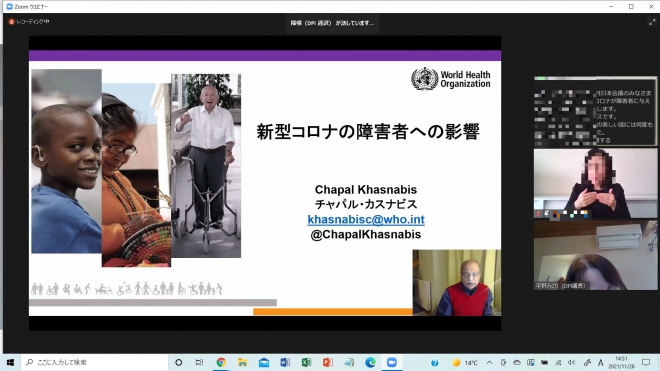Open File Explorer from the taskbar

tap(242, 363)
